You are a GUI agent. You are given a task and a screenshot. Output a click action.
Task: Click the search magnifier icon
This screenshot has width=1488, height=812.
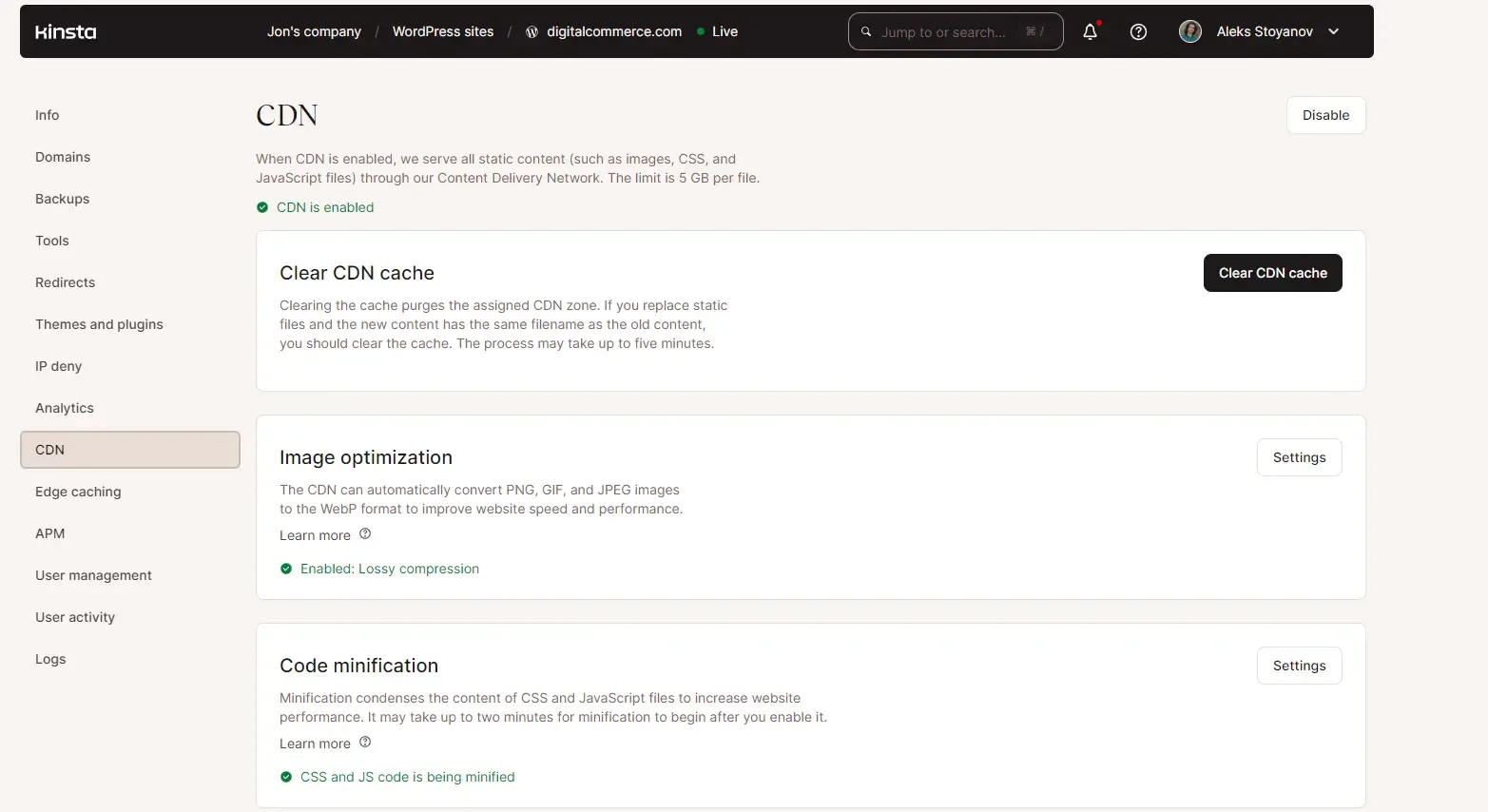coord(865,31)
